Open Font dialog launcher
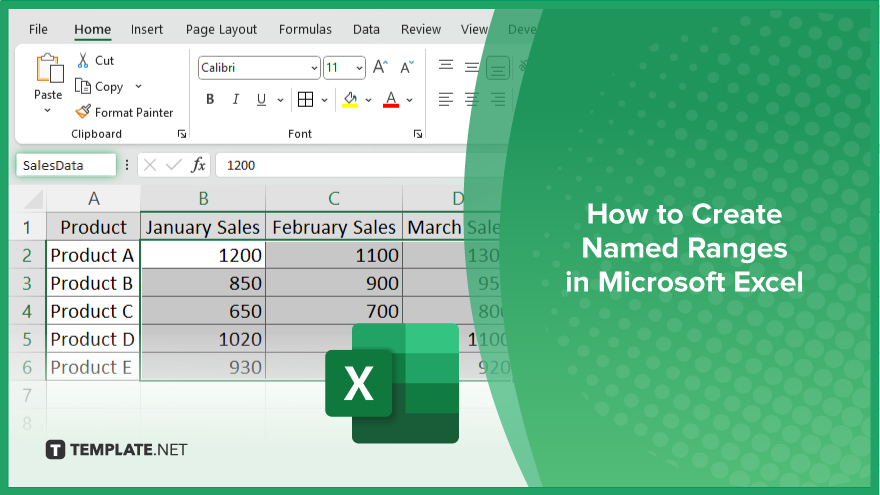The image size is (880, 495). tap(418, 134)
